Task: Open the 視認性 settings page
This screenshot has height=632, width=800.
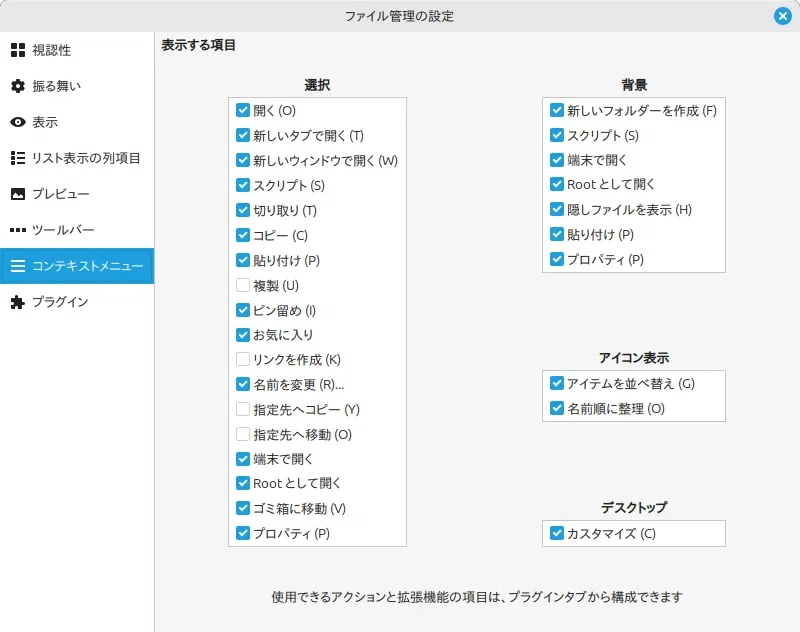Action: pyautogui.click(x=77, y=50)
